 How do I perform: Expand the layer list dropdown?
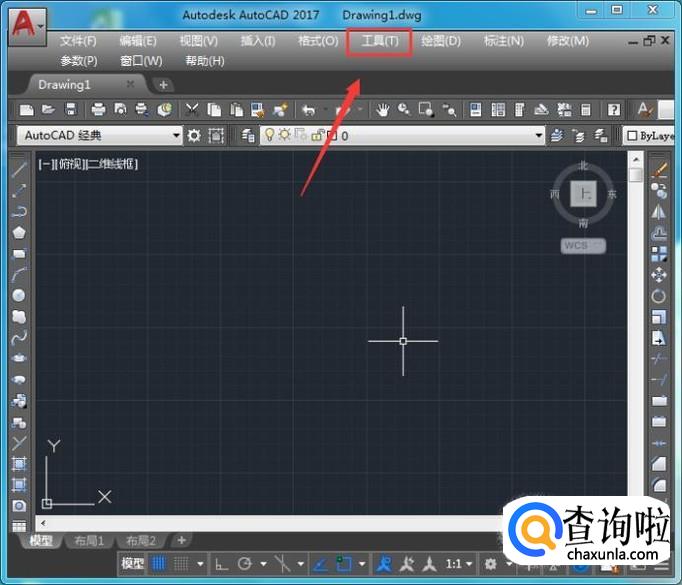pyautogui.click(x=538, y=136)
